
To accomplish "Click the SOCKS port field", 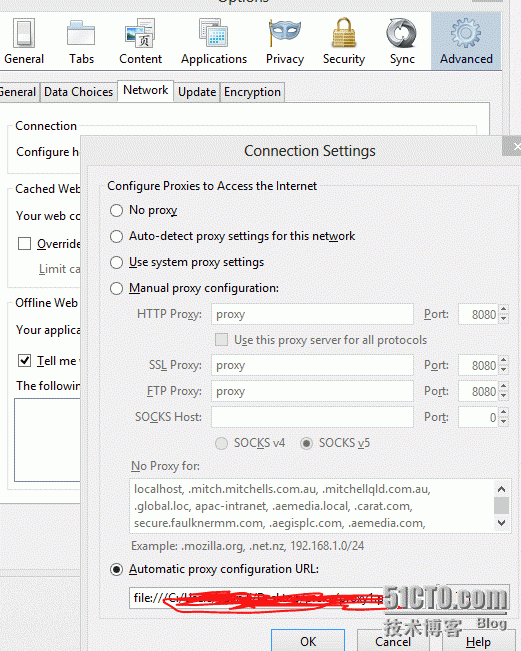I will 478,417.
